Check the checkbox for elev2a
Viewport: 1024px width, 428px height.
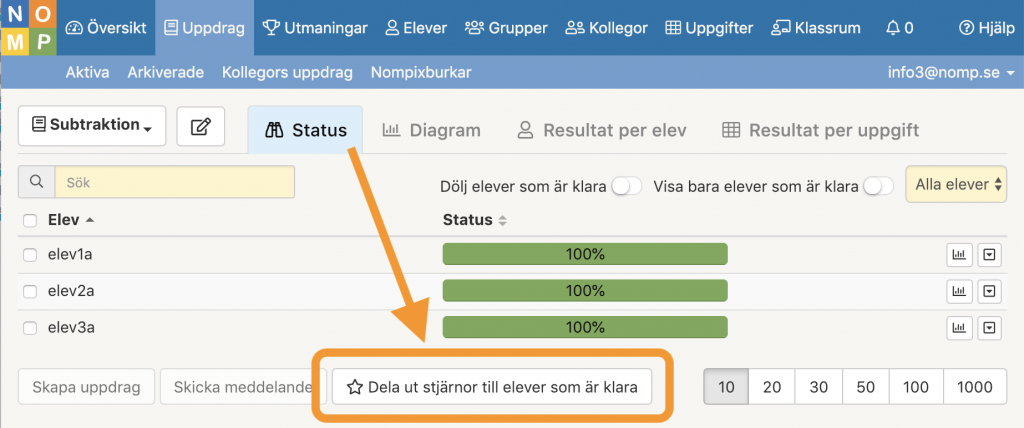pos(30,291)
